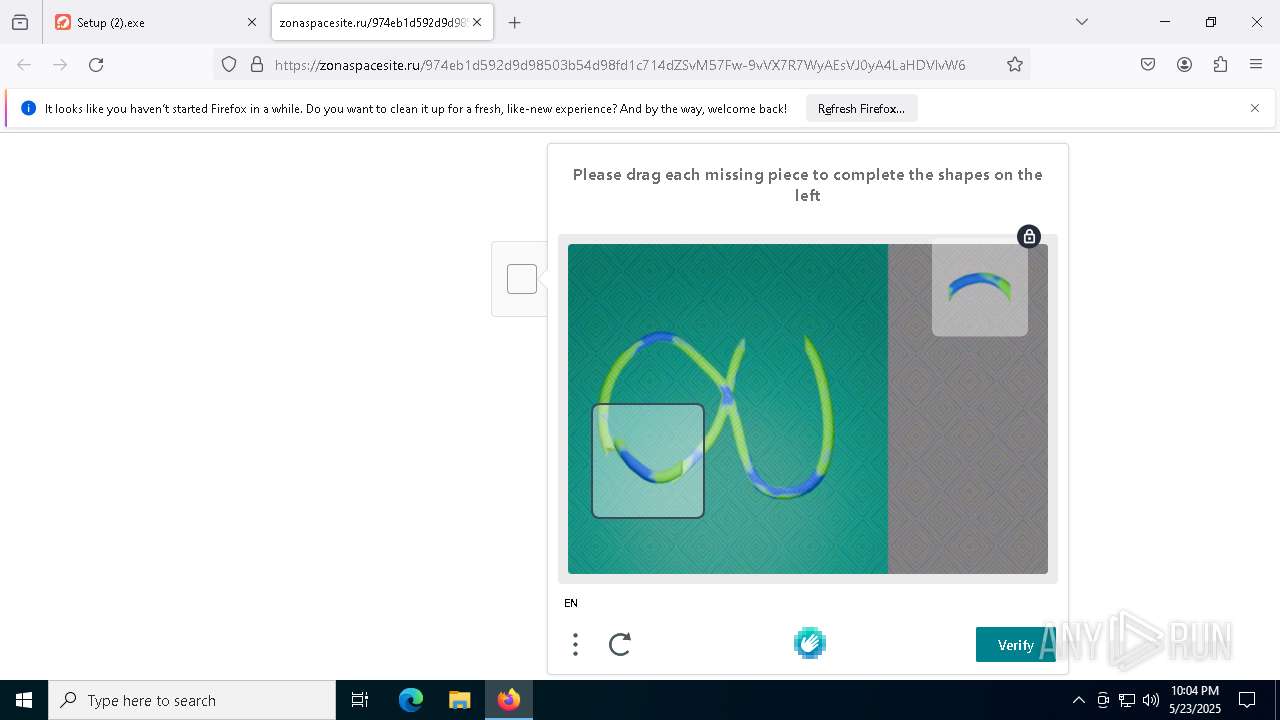Open File Explorer from taskbar
The width and height of the screenshot is (1280, 720).
tap(460, 700)
